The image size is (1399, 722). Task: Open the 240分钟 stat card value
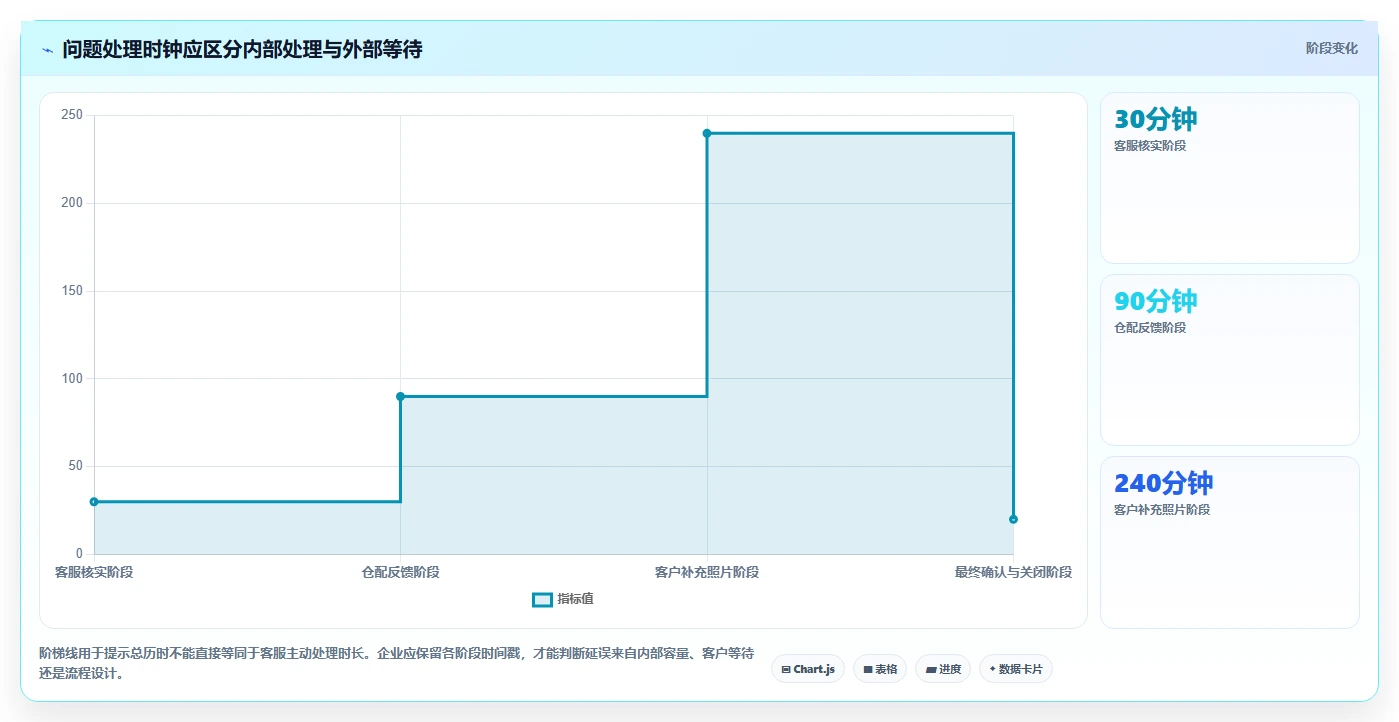click(1163, 483)
